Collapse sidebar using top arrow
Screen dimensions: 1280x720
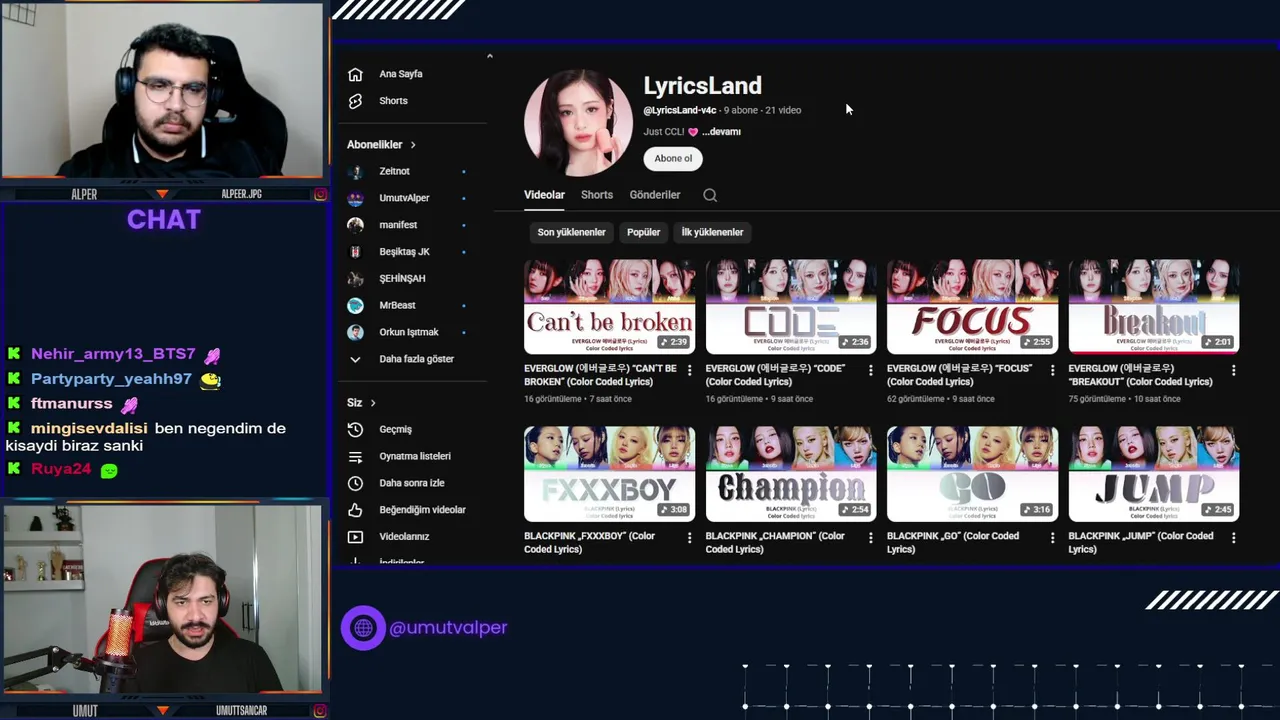tap(489, 56)
